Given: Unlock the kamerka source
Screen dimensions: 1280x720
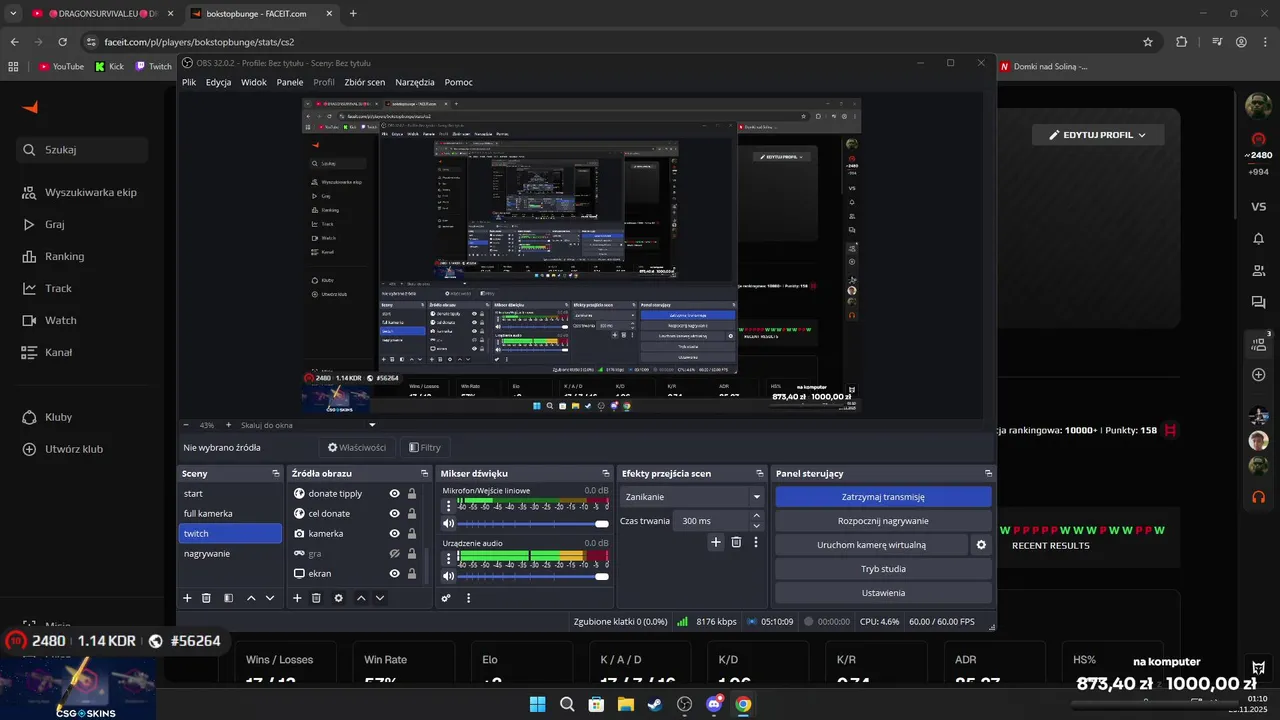Looking at the screenshot, I should point(412,534).
